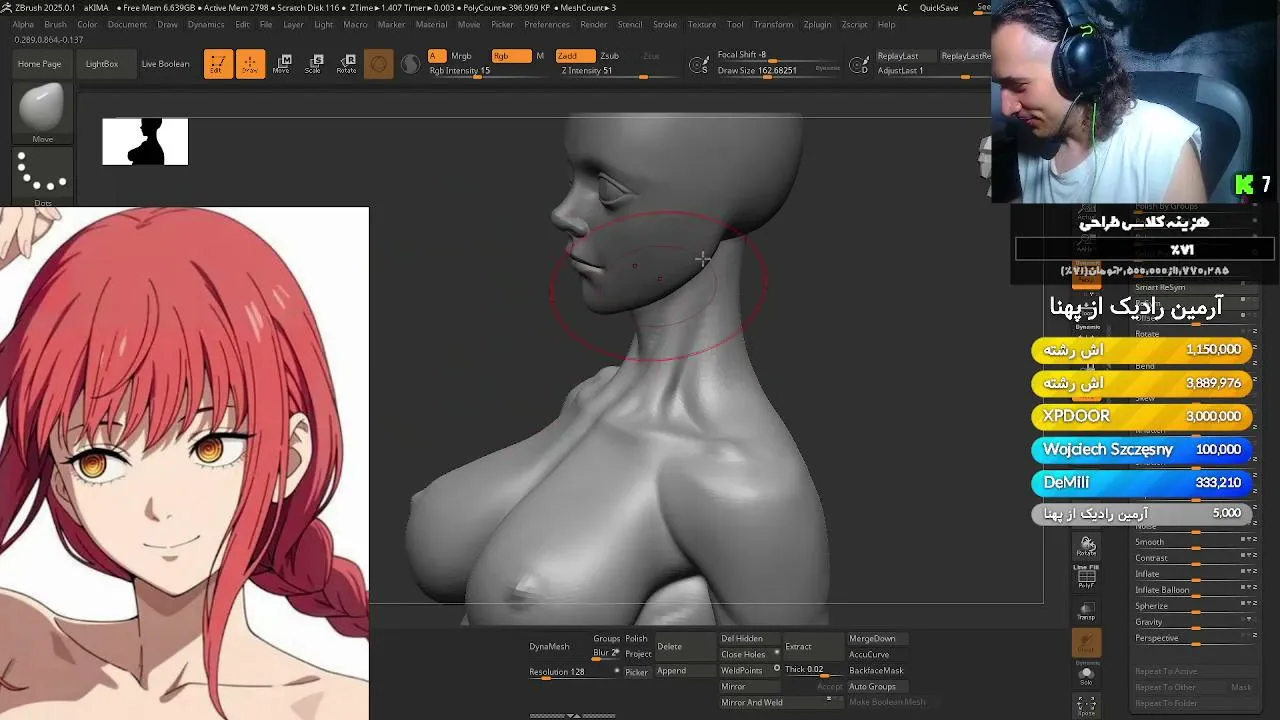Click the half-shaded sphere icon beside the gizmo
This screenshot has height=720, width=1280.
(x=411, y=65)
